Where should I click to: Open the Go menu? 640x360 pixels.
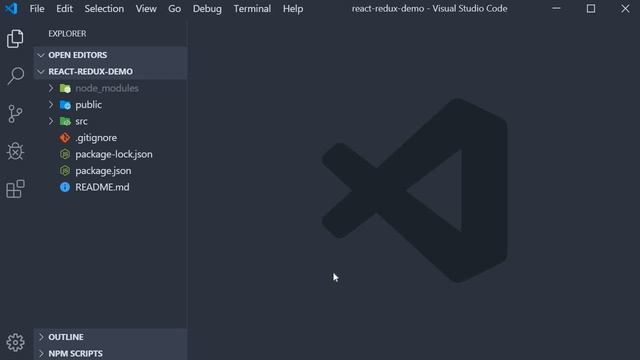click(175, 9)
